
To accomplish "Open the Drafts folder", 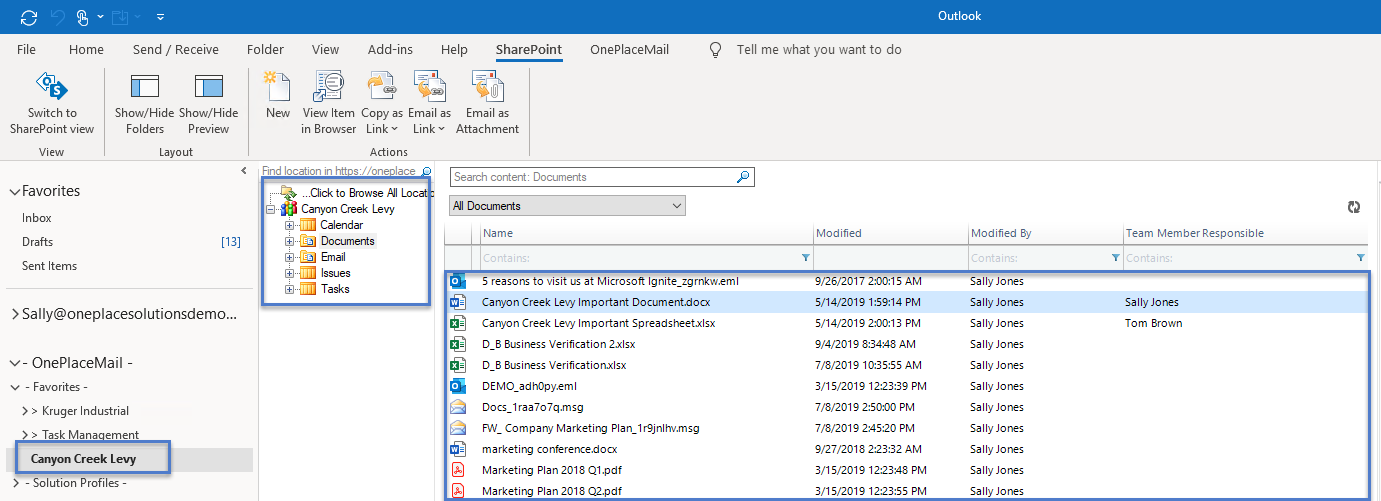I will pos(38,242).
